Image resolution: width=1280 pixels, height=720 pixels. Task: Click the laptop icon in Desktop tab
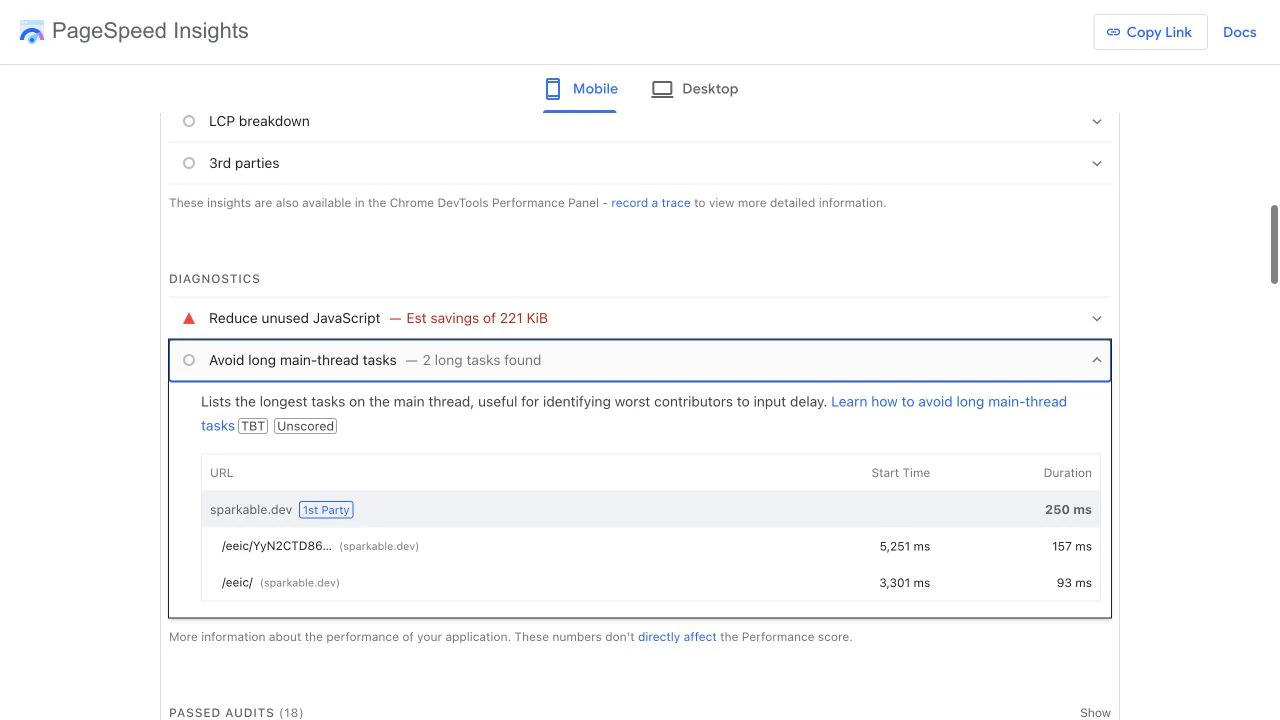point(662,89)
